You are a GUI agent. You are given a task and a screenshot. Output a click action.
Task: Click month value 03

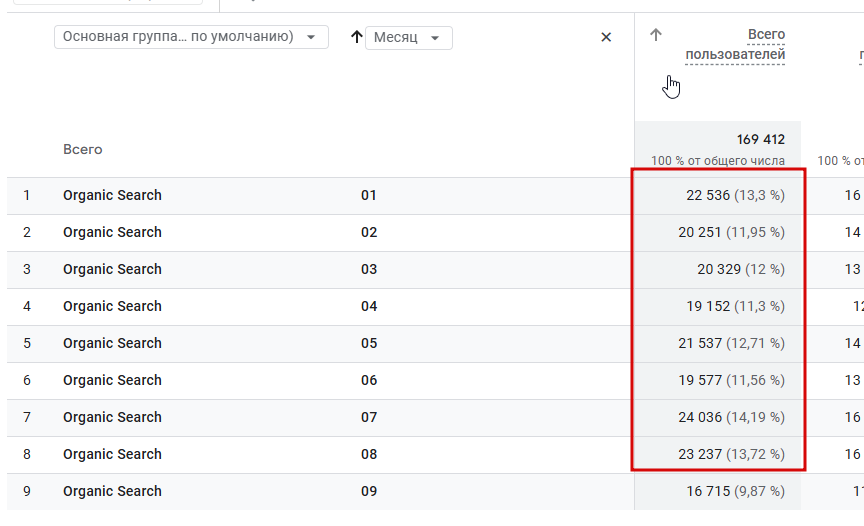369,269
